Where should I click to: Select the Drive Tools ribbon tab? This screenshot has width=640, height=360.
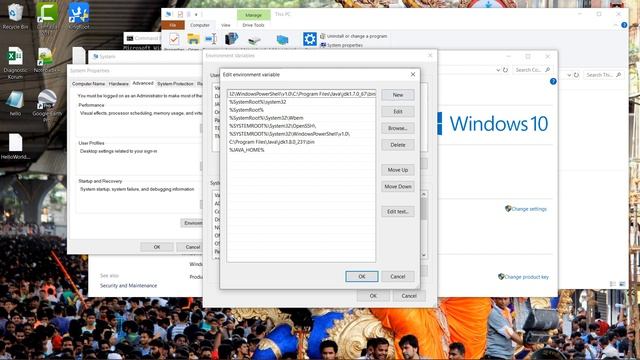pyautogui.click(x=253, y=25)
